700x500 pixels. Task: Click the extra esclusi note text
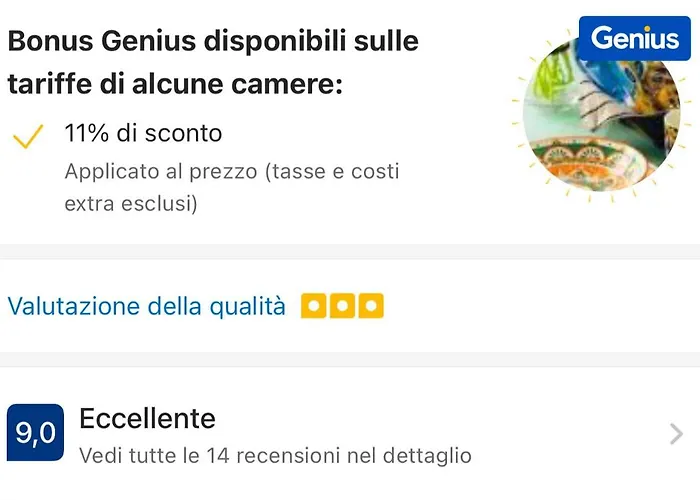click(131, 204)
